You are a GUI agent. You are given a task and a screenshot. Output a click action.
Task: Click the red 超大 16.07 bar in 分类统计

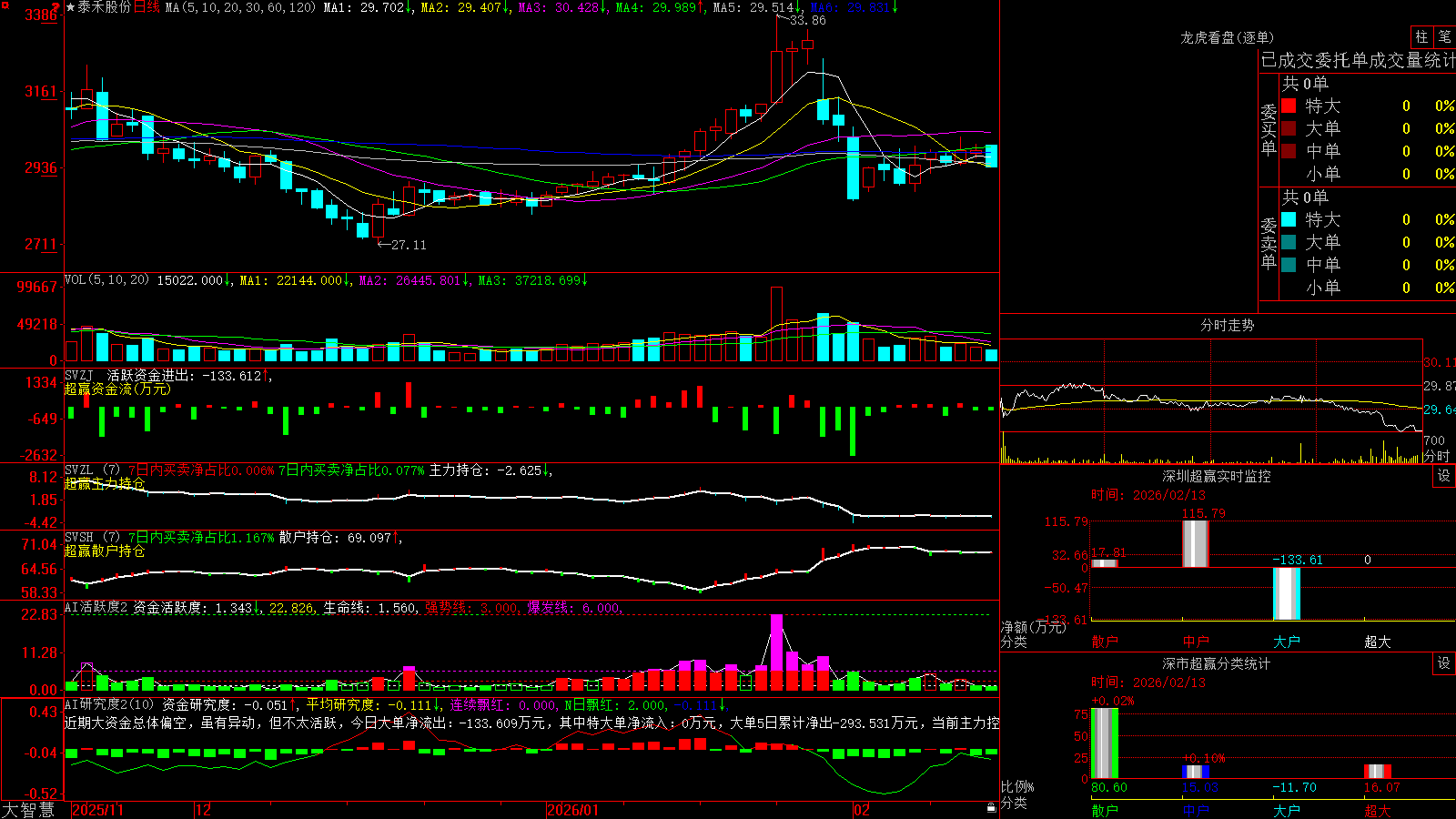point(1378,772)
